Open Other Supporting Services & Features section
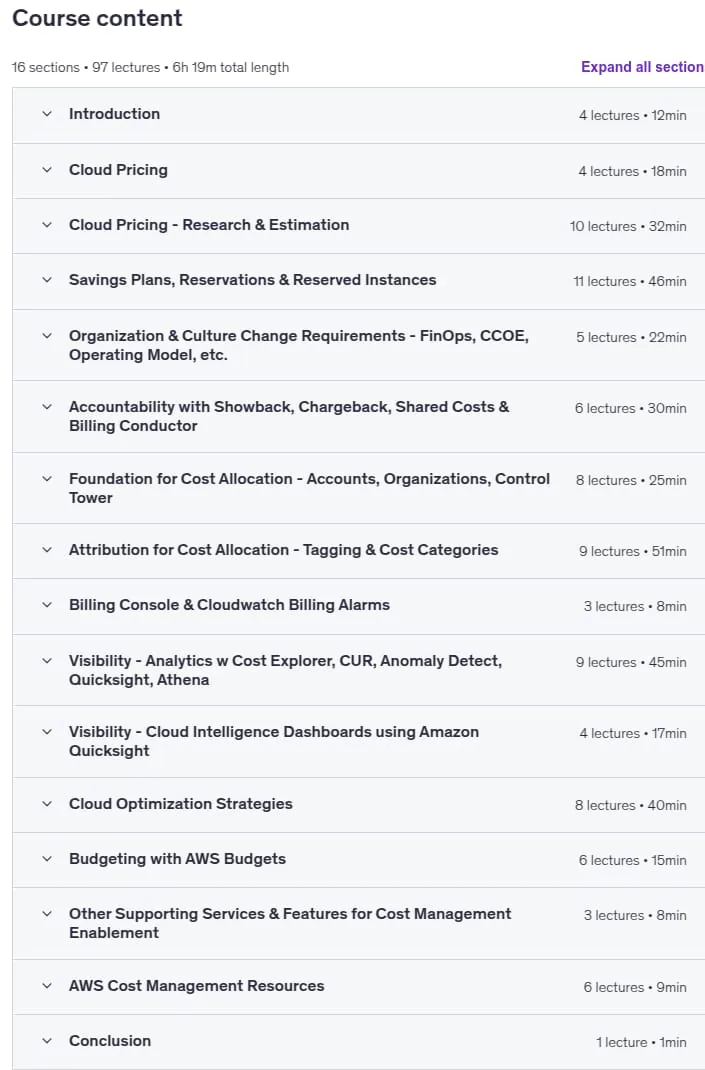Viewport: 705px width, 1070px height. pos(290,923)
